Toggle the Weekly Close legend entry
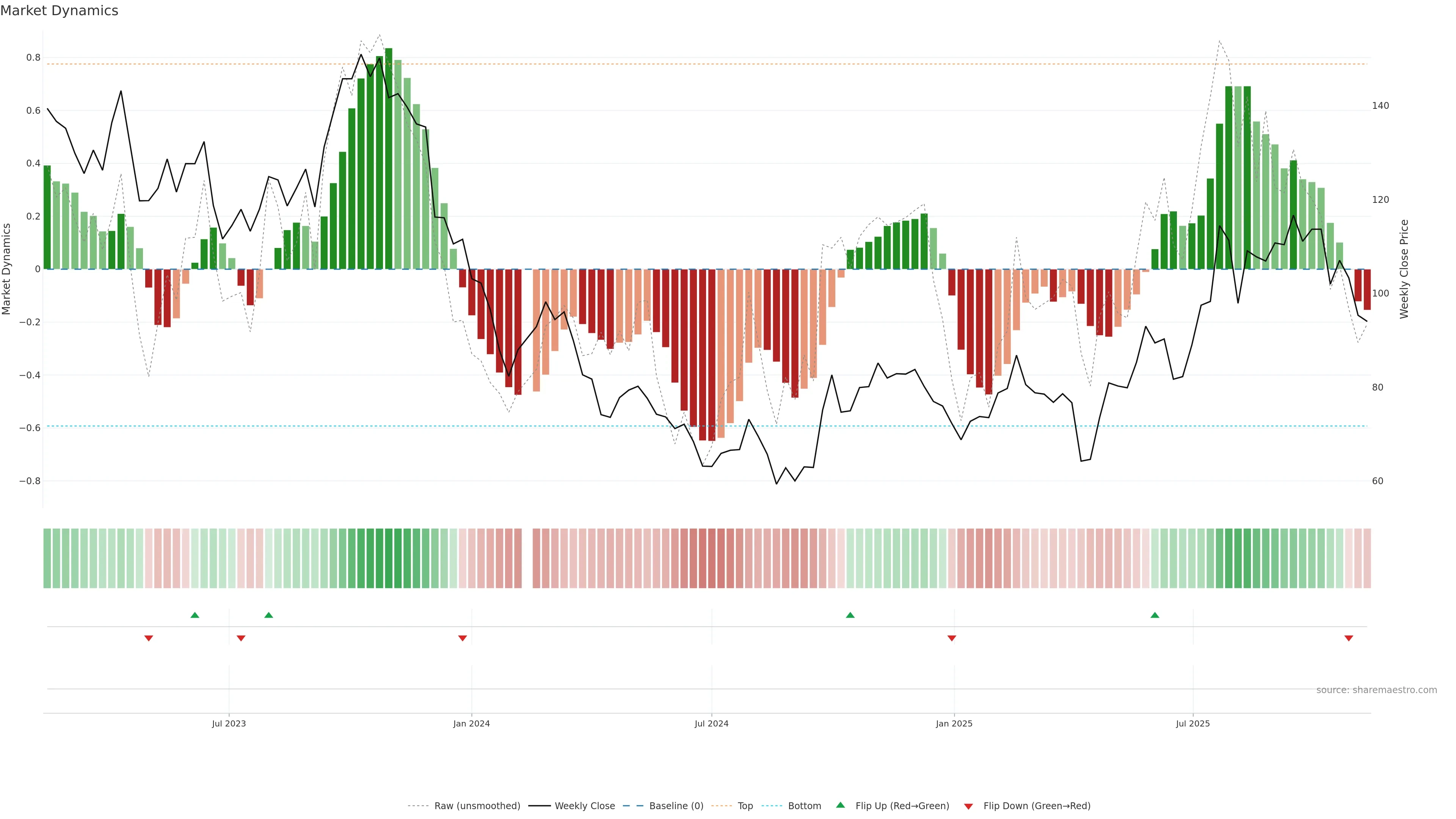The image size is (1456, 819). [584, 805]
